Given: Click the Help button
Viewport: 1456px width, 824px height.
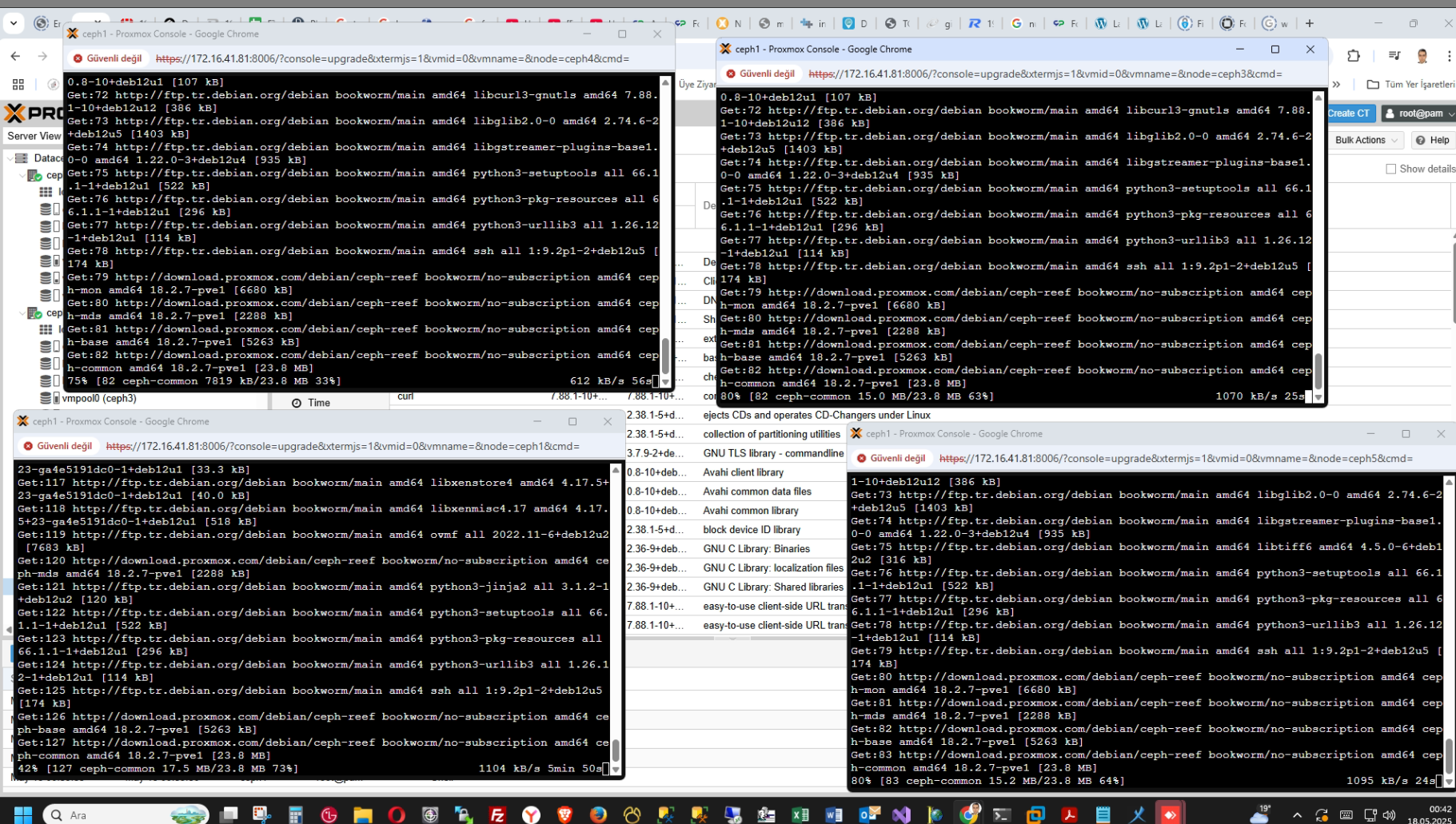Looking at the screenshot, I should (x=1433, y=140).
